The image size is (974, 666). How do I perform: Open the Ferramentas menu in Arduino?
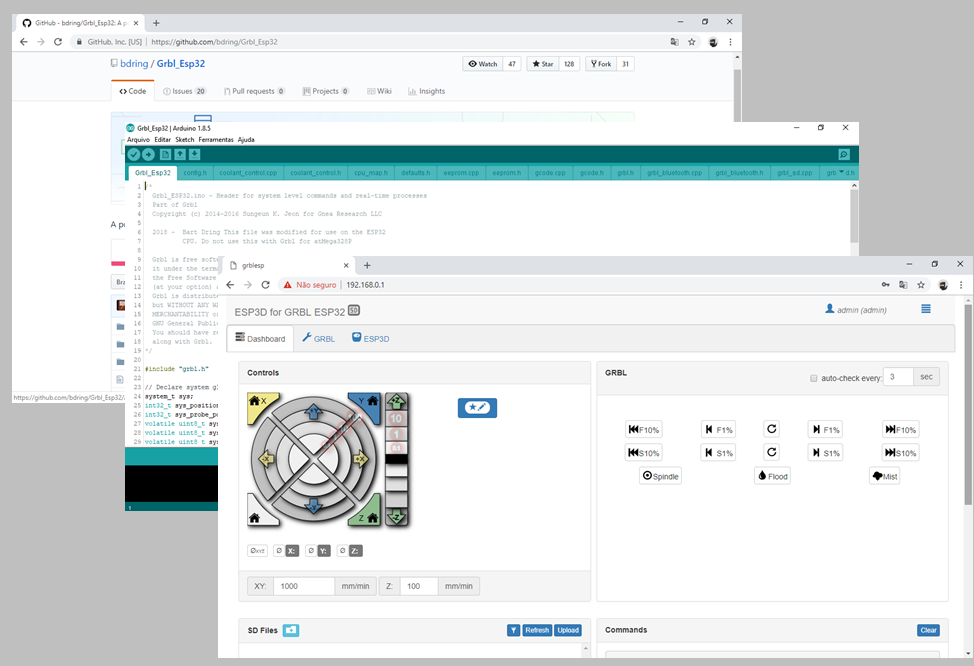pyautogui.click(x=216, y=140)
